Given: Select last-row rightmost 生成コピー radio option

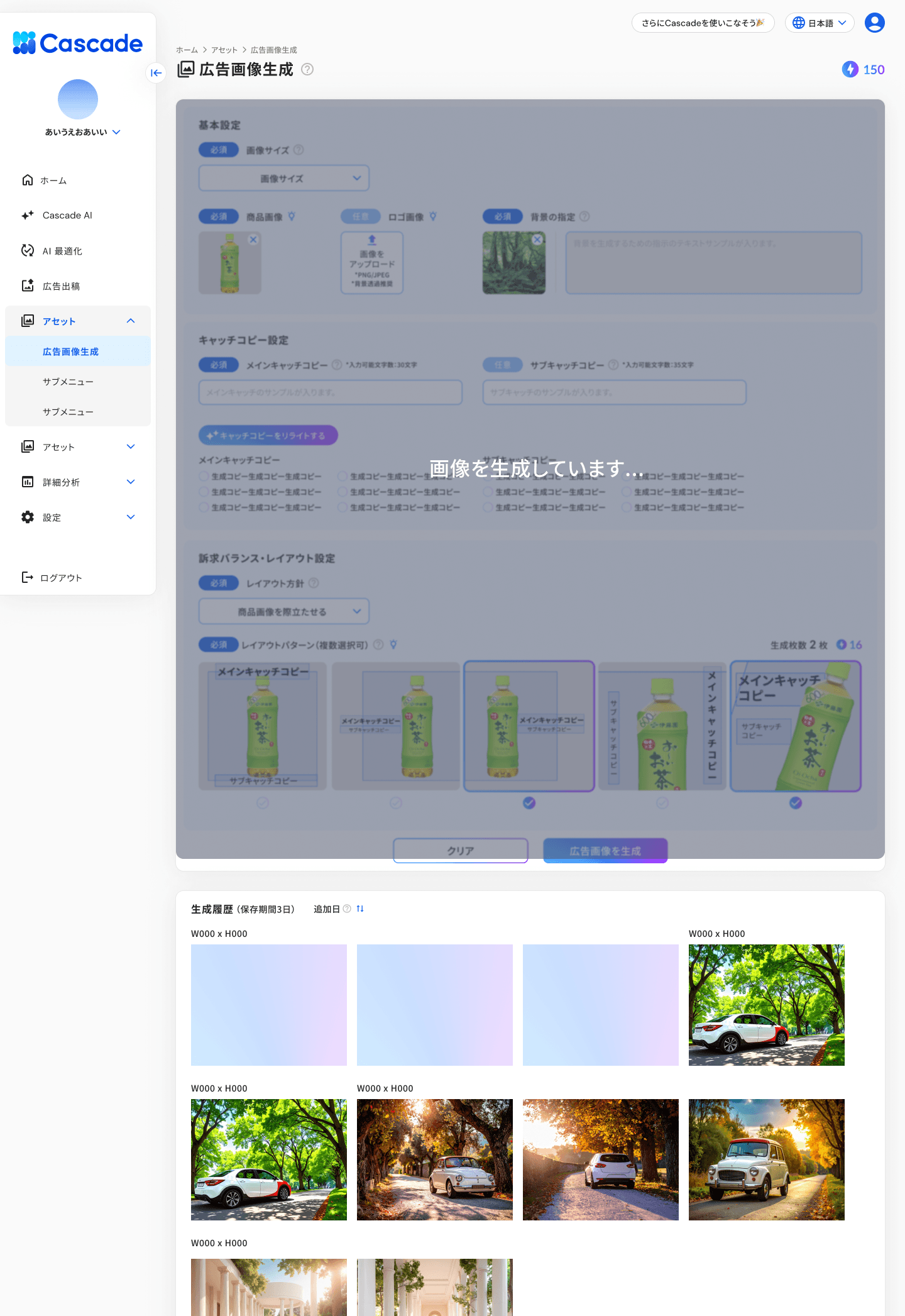Looking at the screenshot, I should [x=627, y=507].
